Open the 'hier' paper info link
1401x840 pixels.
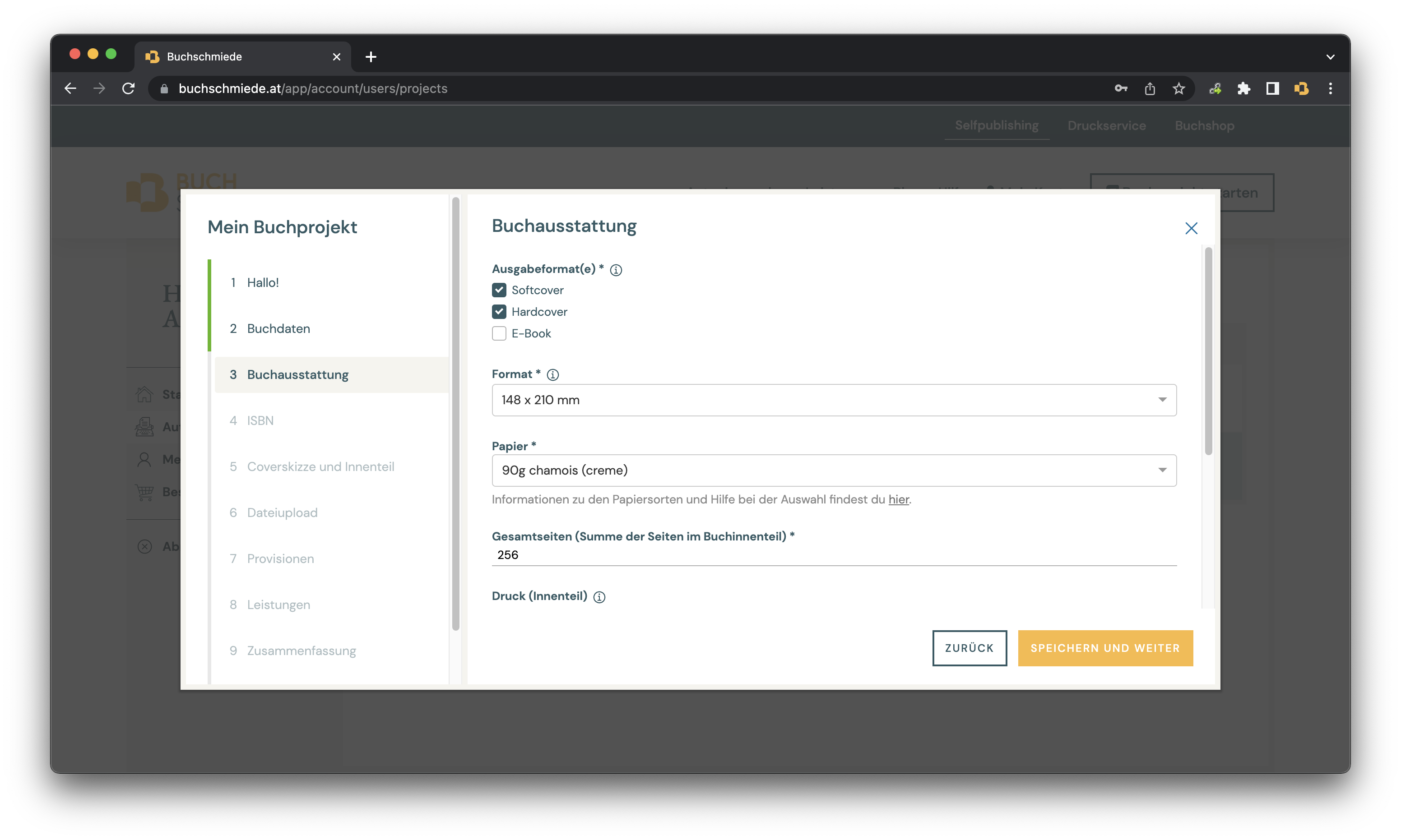(898, 499)
